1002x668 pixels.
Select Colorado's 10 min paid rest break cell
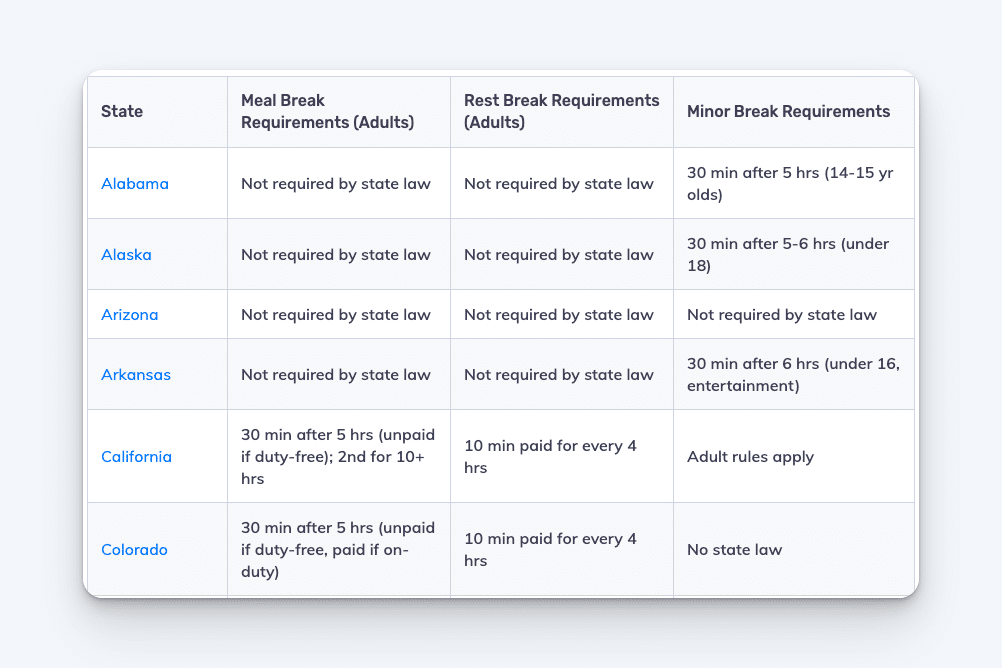(562, 550)
